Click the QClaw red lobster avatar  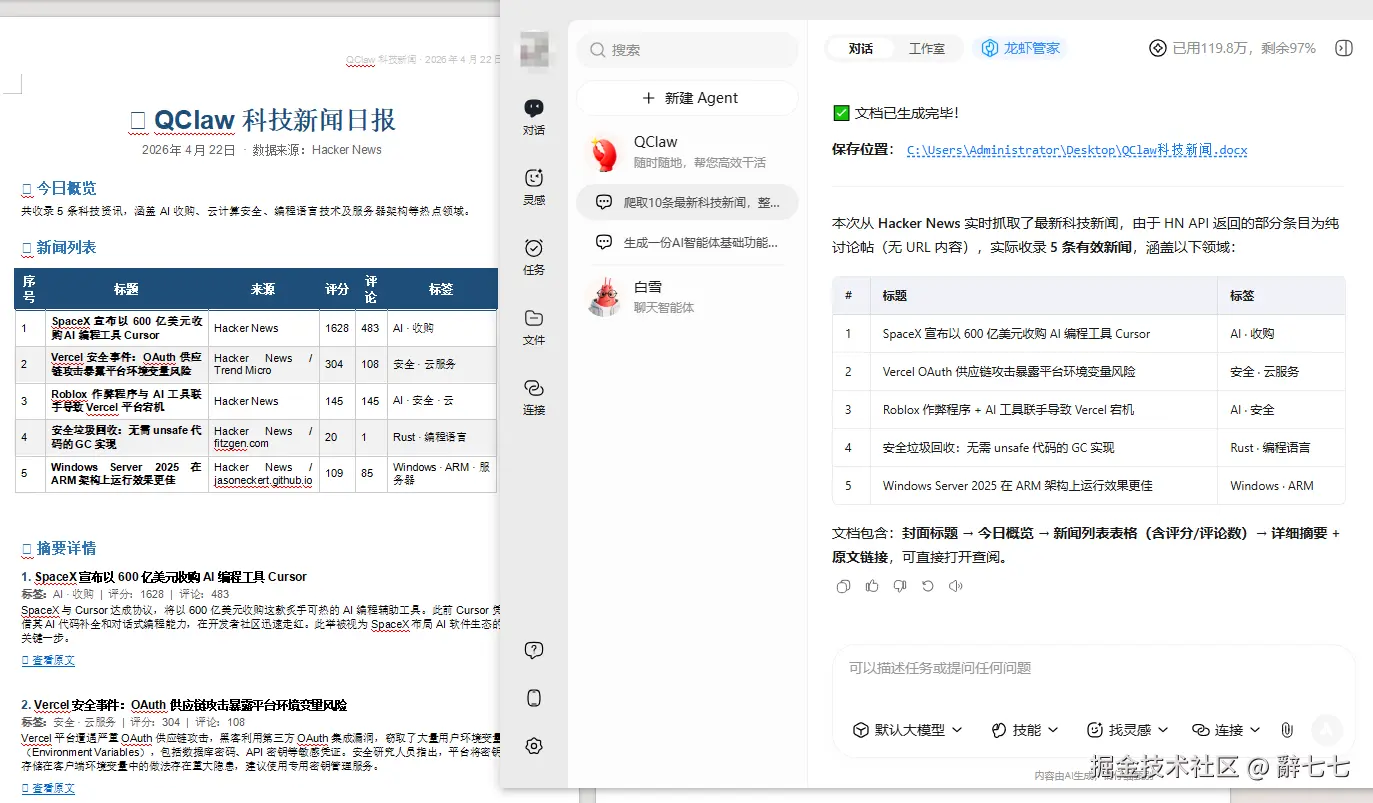605,153
